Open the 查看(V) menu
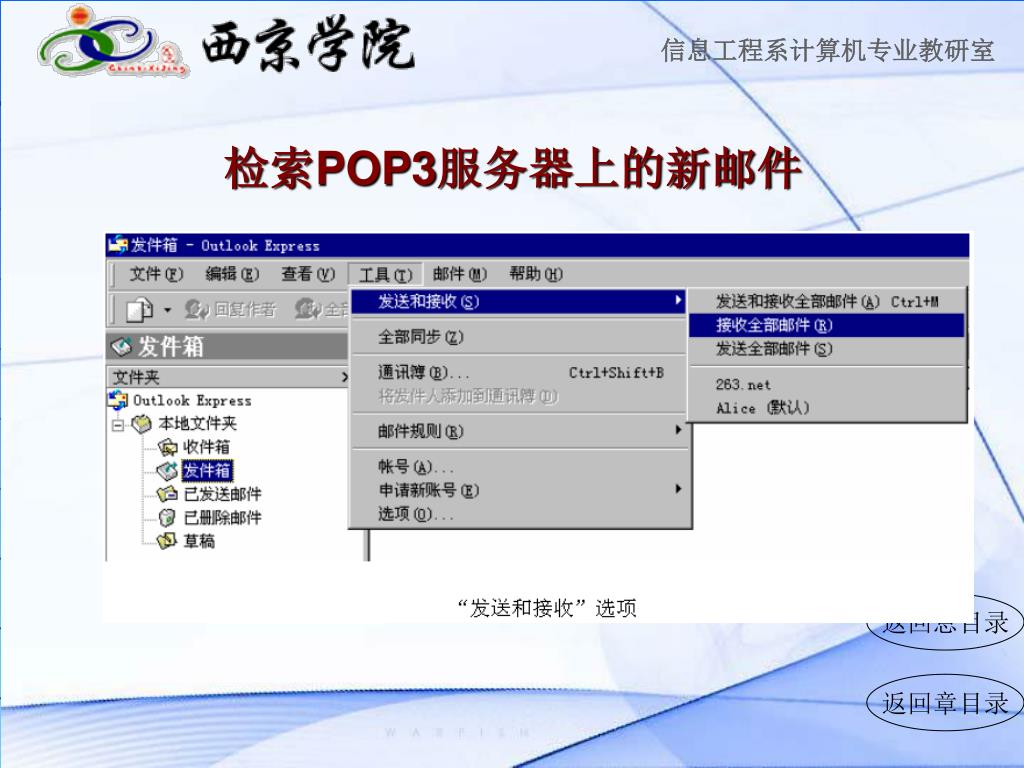This screenshot has height=768, width=1024. tap(308, 274)
